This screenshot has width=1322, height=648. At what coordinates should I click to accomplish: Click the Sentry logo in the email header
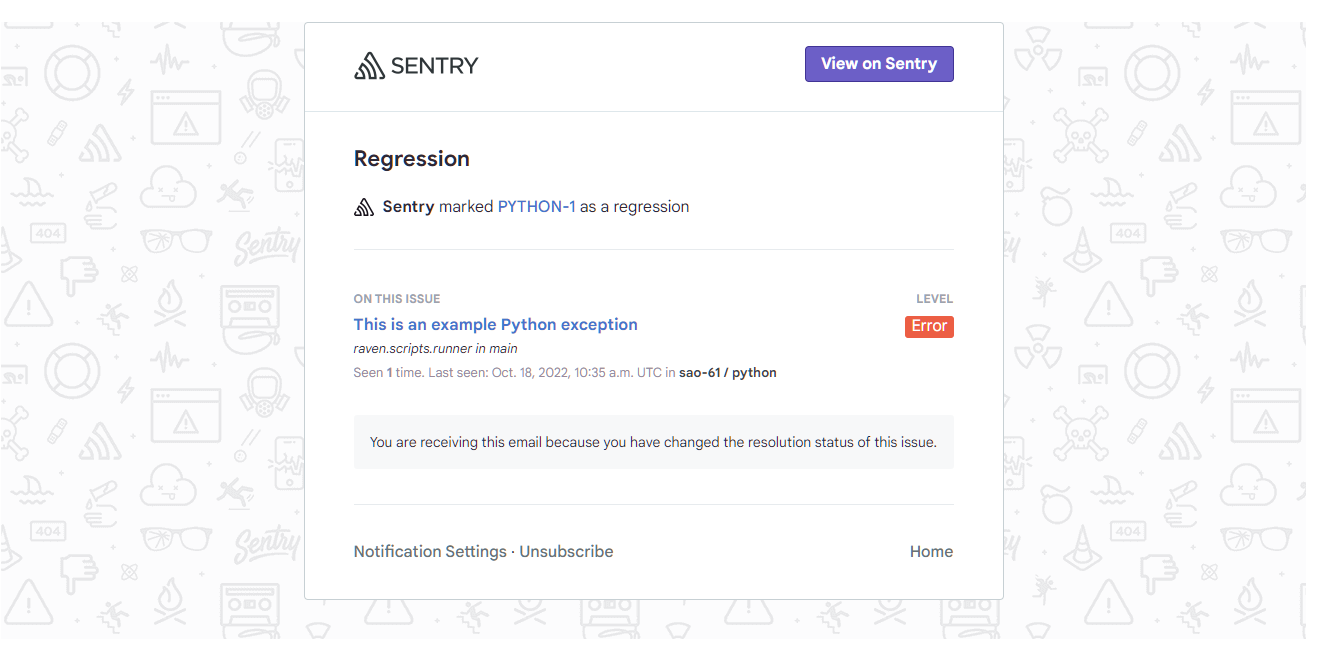pyautogui.click(x=416, y=63)
